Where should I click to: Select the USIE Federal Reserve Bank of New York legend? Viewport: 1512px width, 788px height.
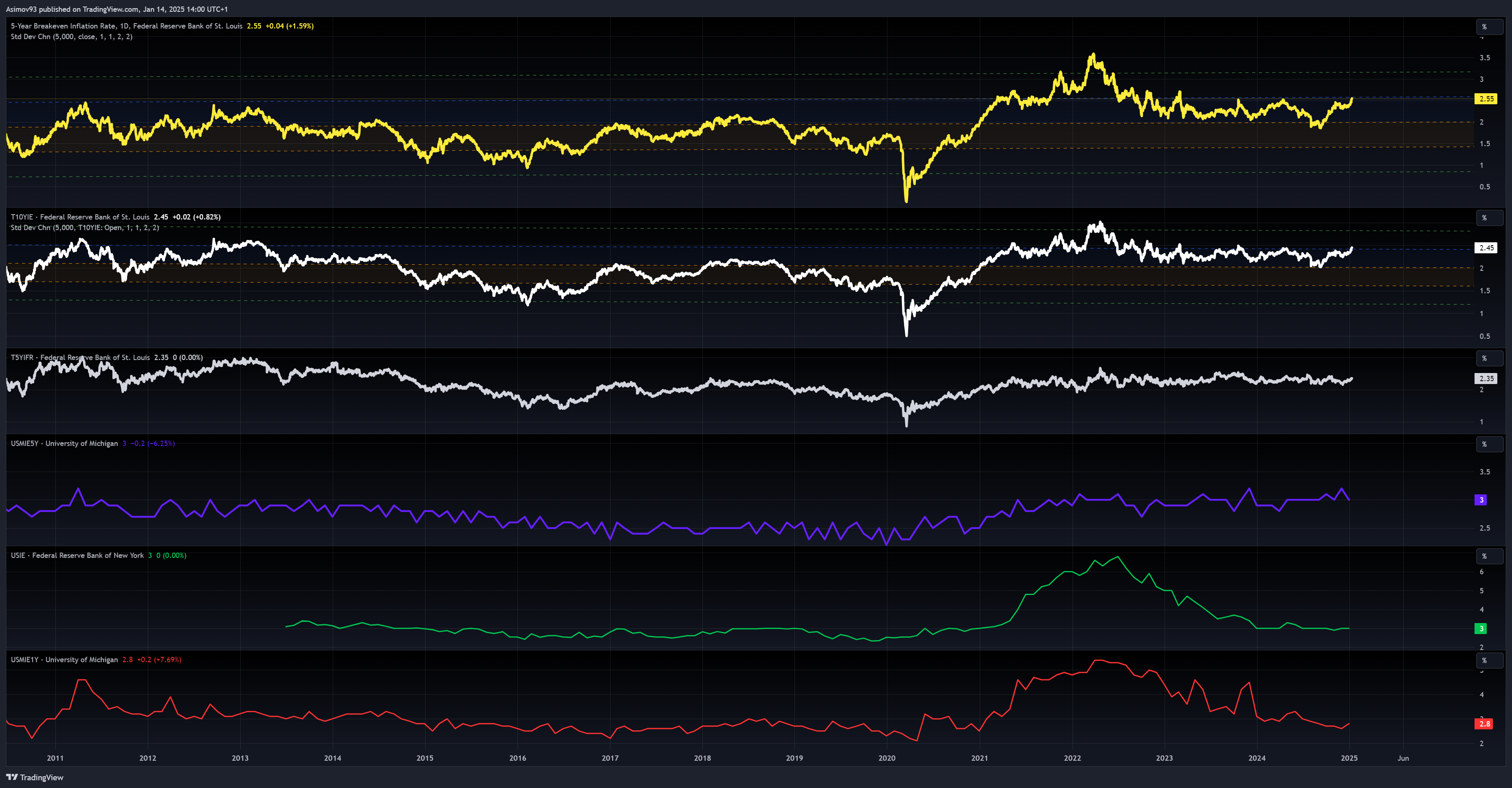click(x=77, y=555)
